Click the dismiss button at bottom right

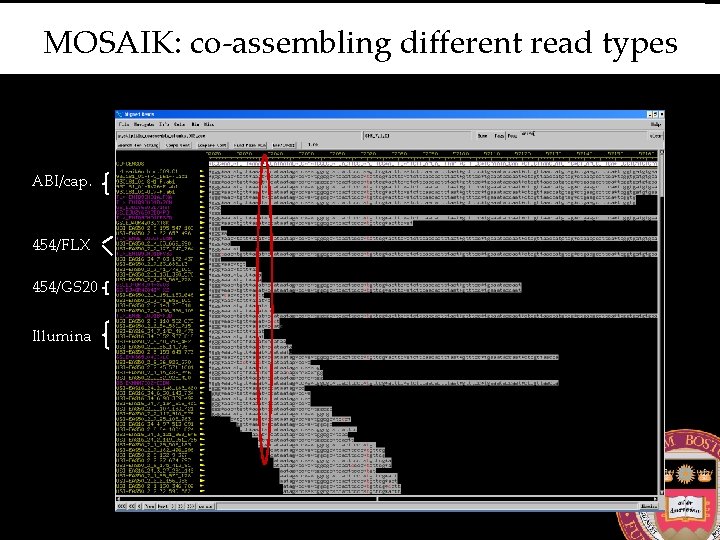pos(648,506)
